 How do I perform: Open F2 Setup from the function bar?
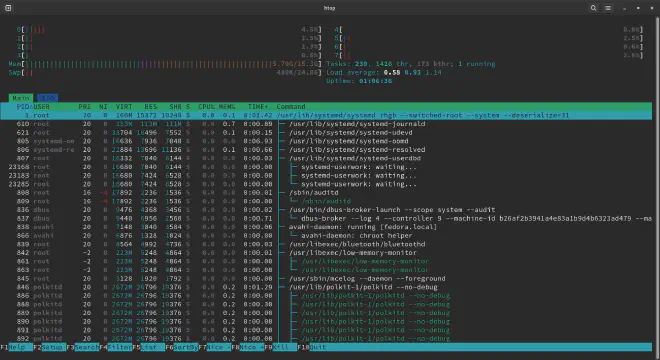pos(49,347)
